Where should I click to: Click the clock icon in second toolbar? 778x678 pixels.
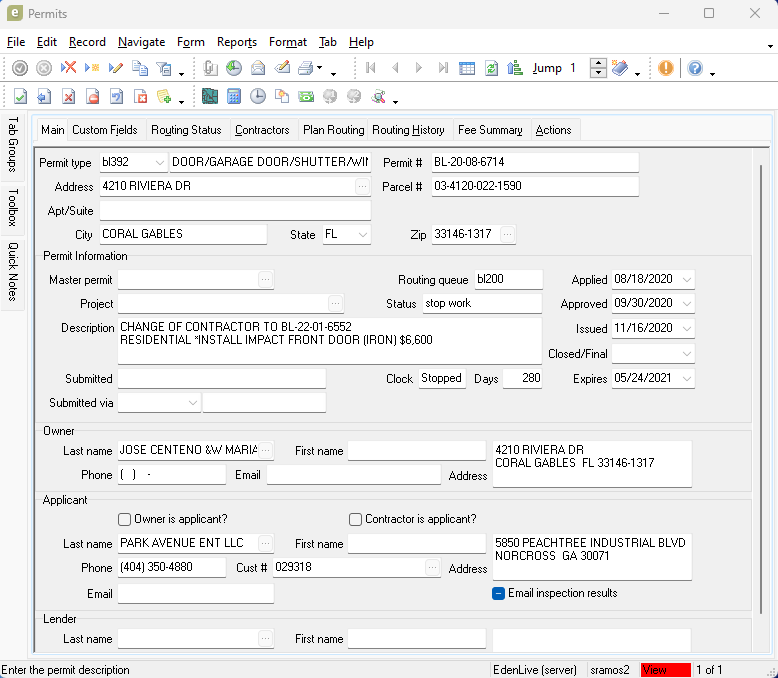[x=258, y=97]
